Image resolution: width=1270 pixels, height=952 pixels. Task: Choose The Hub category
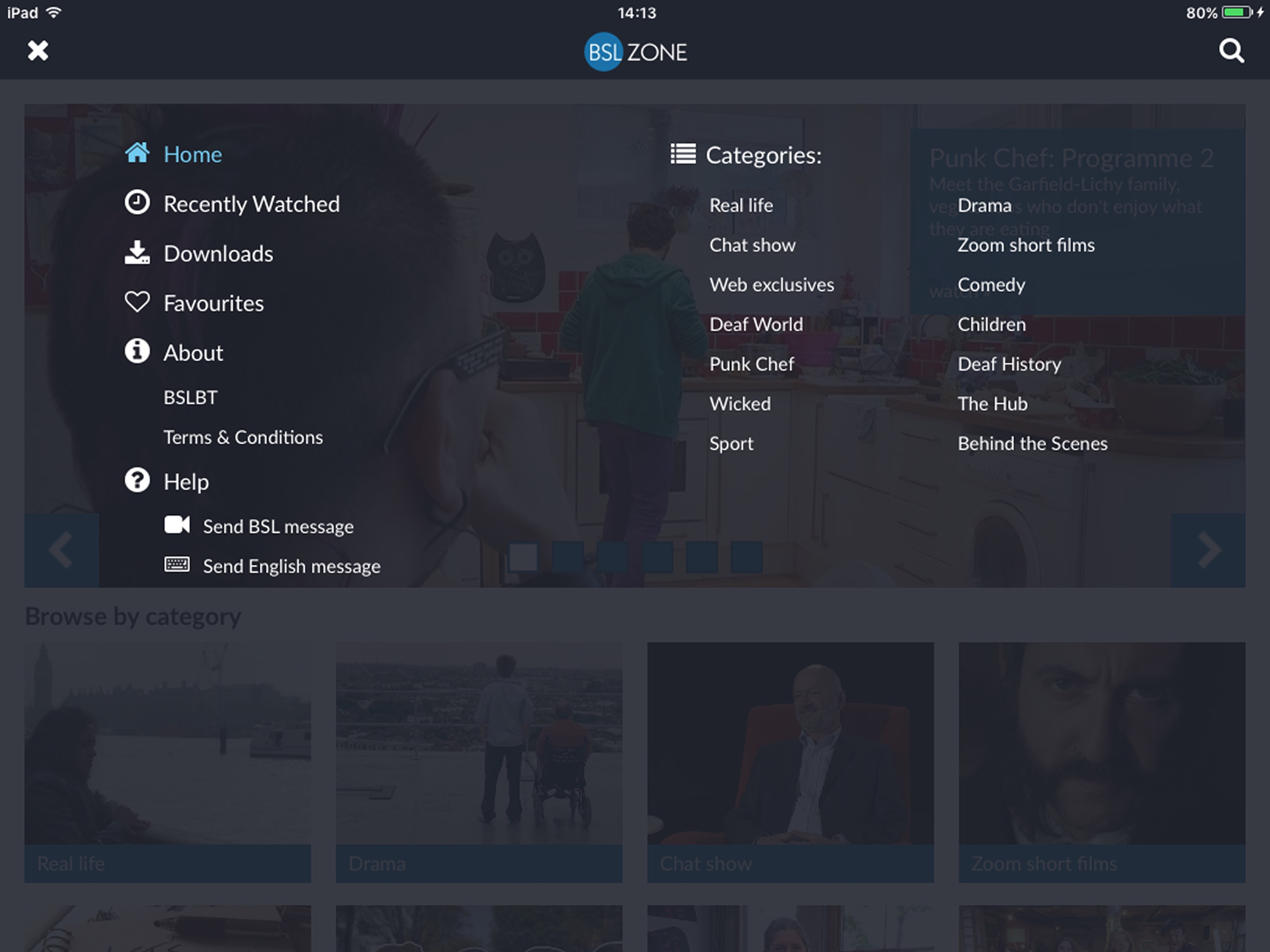coord(992,403)
